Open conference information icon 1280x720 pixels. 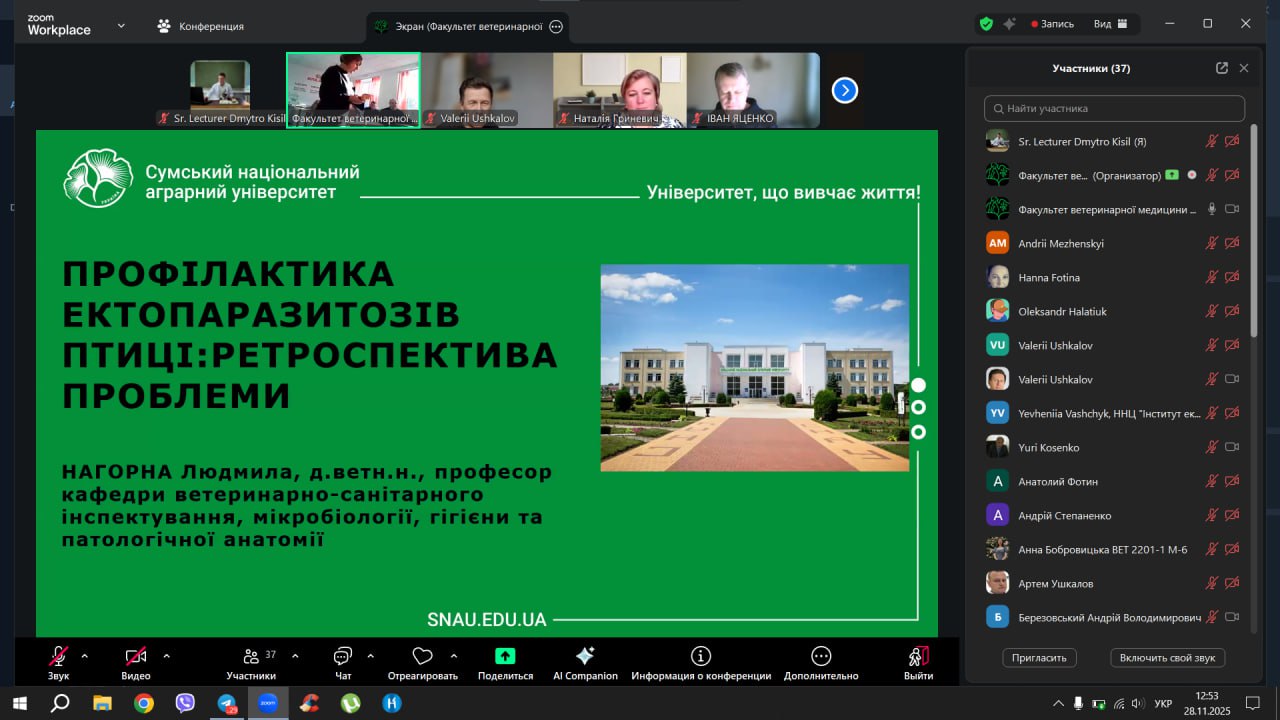pyautogui.click(x=701, y=656)
